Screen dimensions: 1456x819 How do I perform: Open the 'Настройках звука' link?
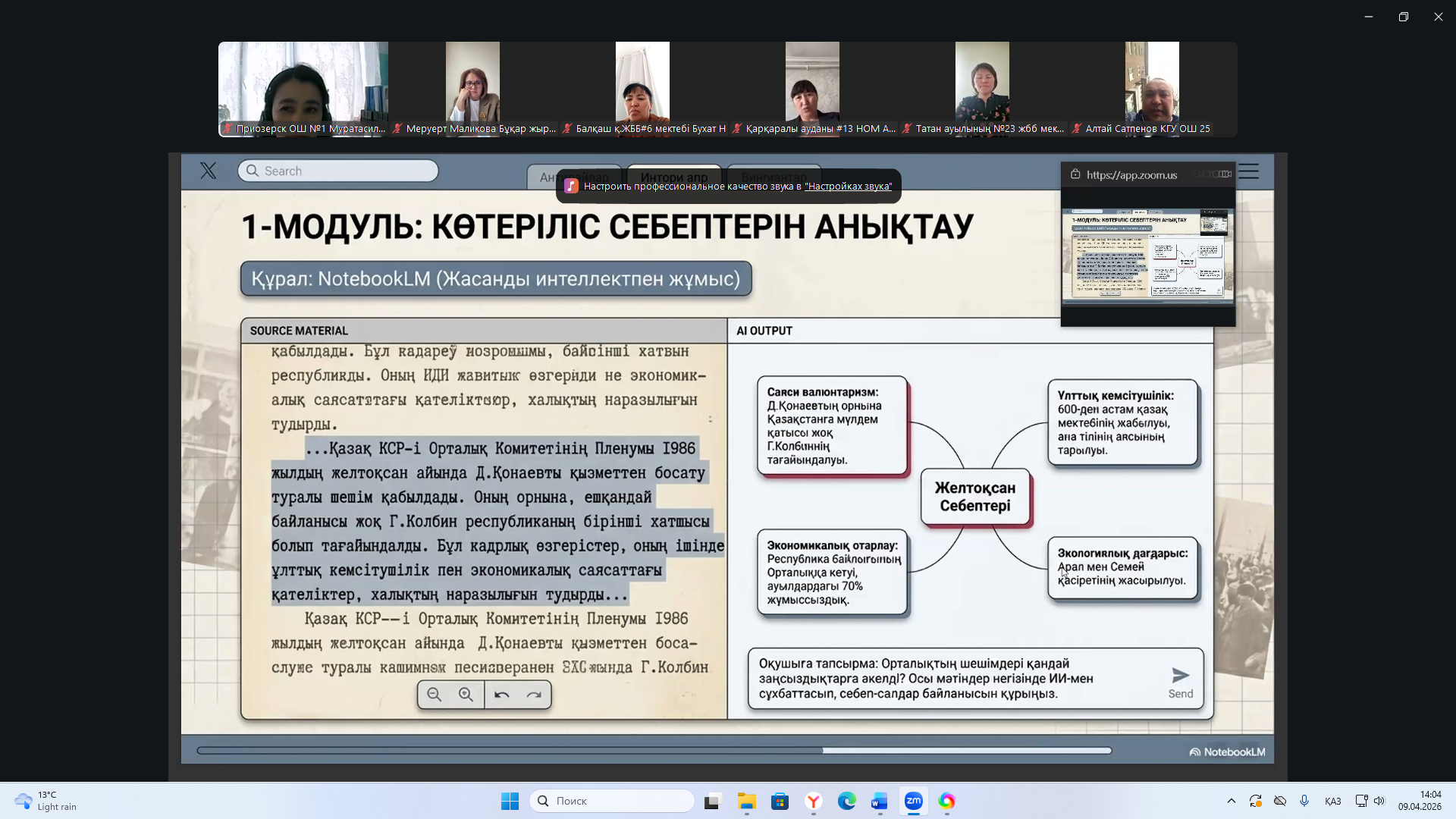point(848,187)
